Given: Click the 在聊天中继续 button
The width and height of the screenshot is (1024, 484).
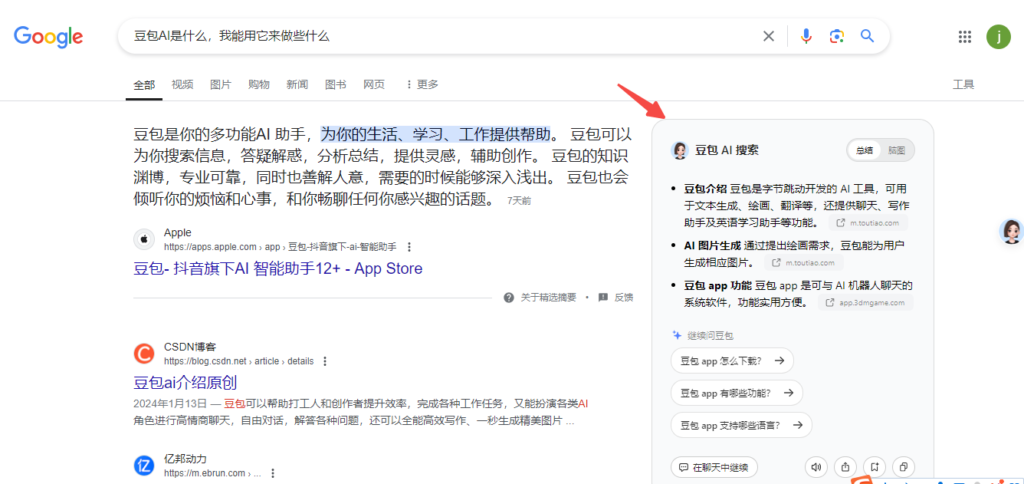Looking at the screenshot, I should [x=714, y=468].
